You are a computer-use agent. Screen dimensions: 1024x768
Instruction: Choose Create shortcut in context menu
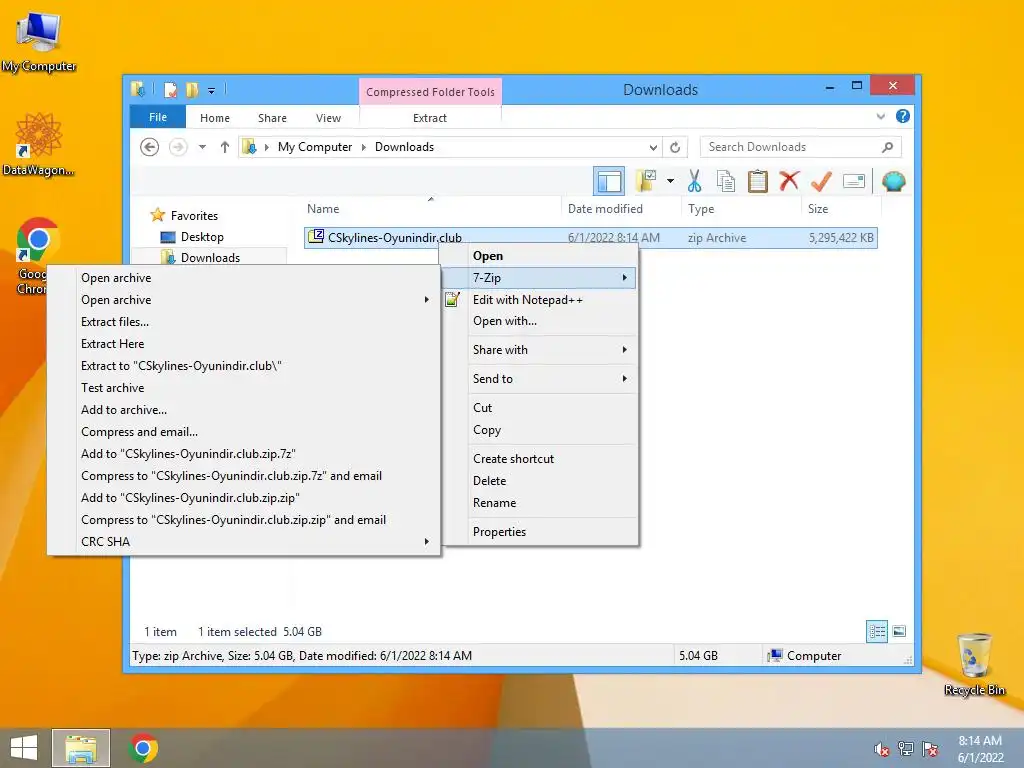(x=539, y=458)
